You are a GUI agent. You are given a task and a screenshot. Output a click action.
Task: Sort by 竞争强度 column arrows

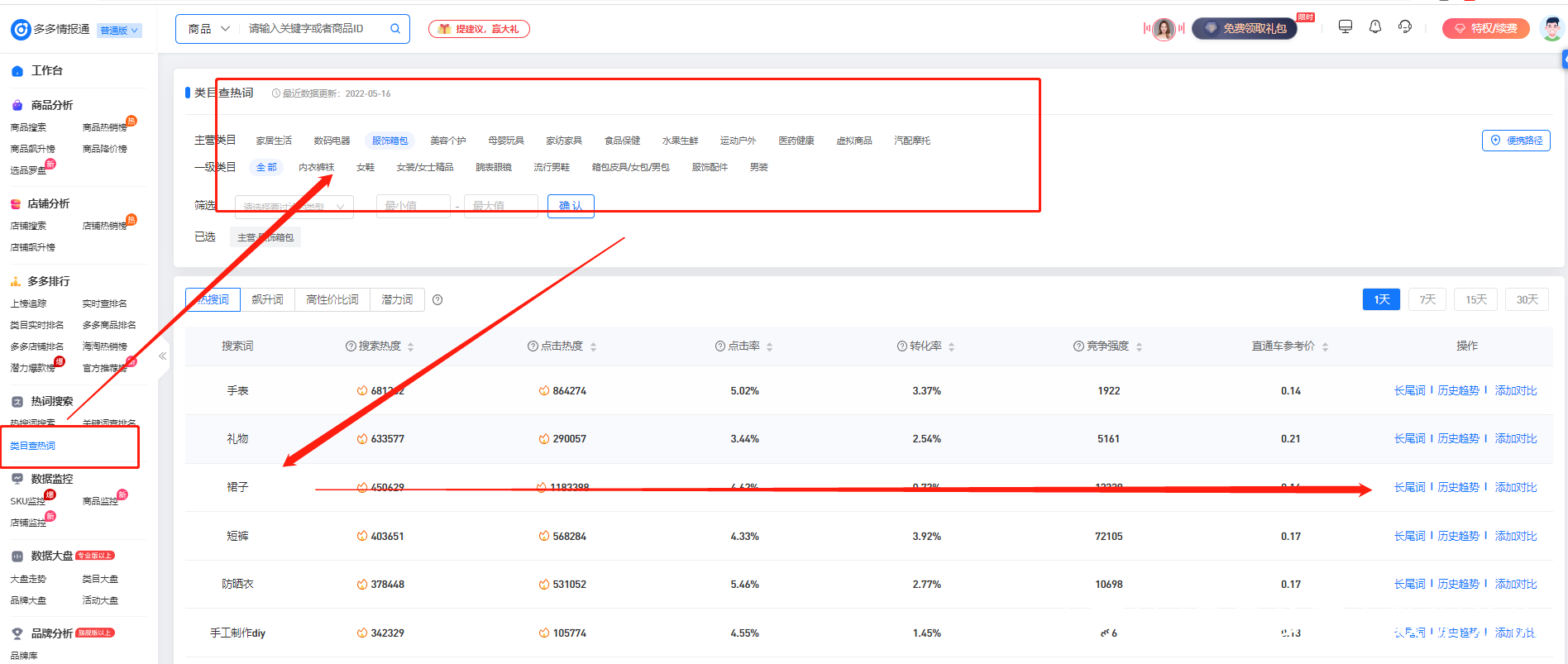[x=1139, y=346]
